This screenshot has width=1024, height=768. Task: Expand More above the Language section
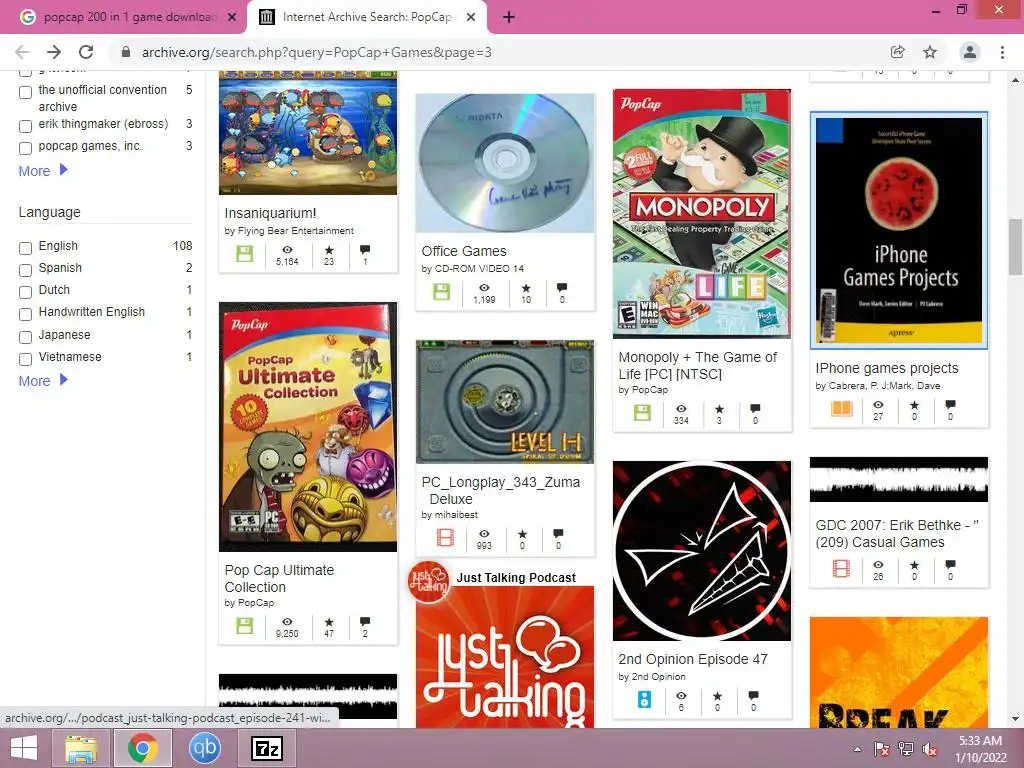[x=43, y=170]
